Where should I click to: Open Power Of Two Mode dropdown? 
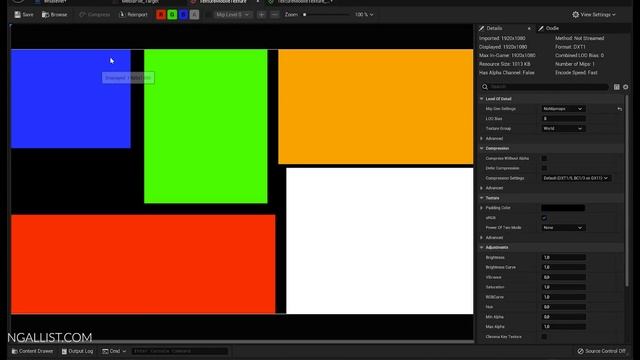tap(563, 227)
